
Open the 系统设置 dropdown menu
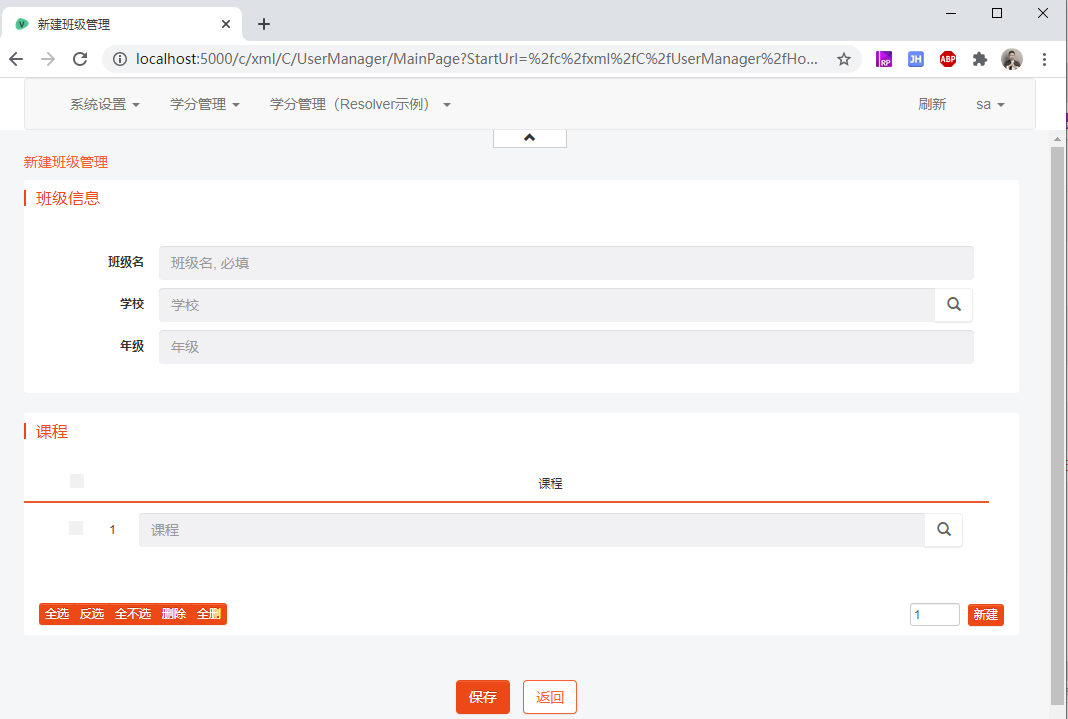pyautogui.click(x=104, y=104)
